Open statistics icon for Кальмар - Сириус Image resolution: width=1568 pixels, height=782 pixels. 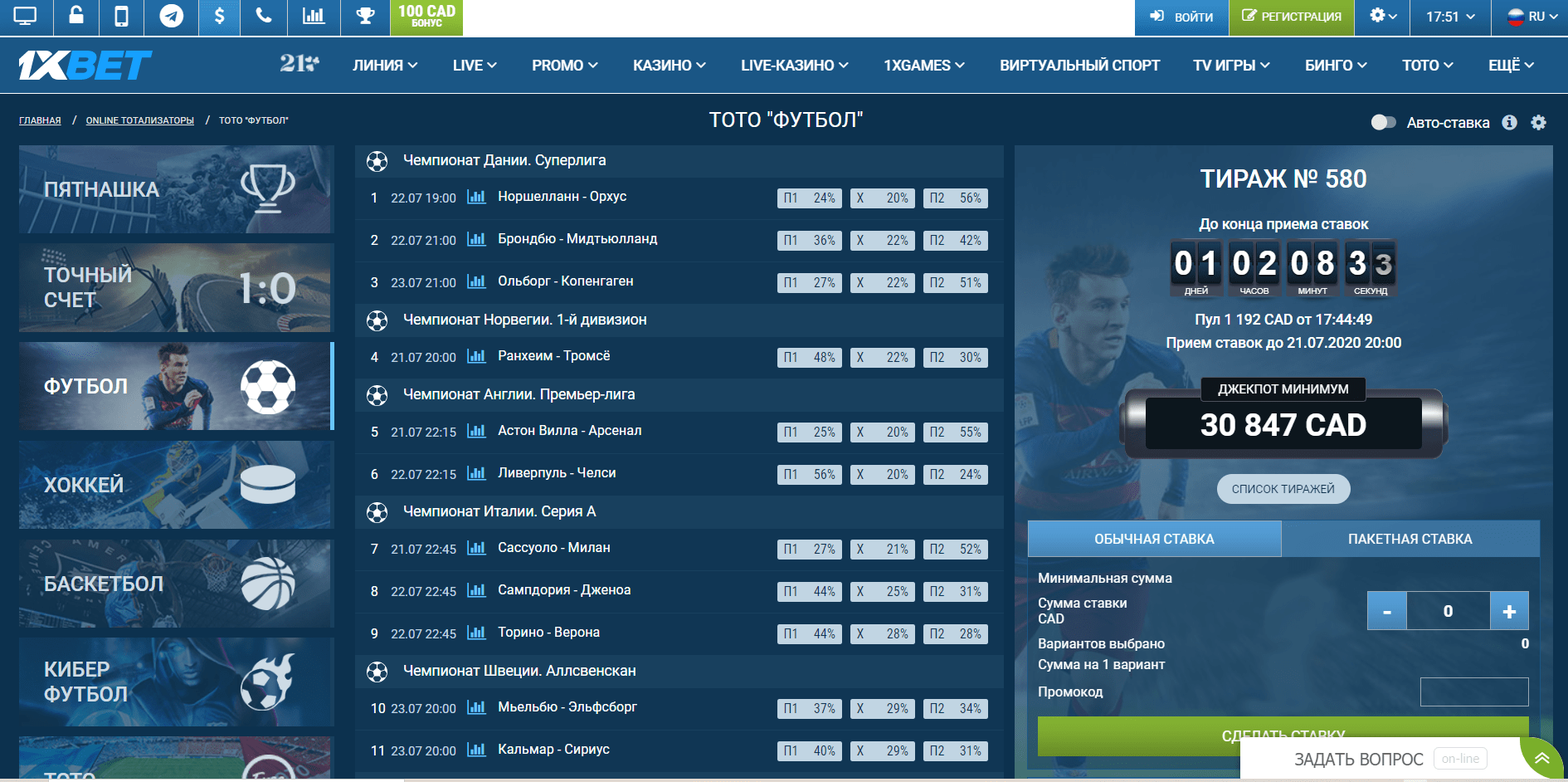[476, 750]
